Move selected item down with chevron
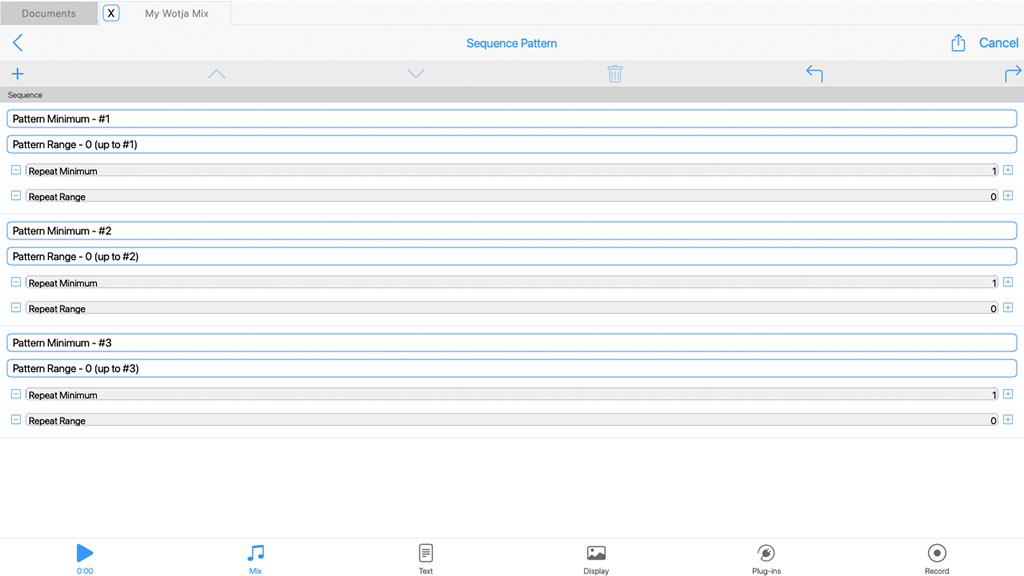The image size is (1024, 576). click(x=416, y=74)
